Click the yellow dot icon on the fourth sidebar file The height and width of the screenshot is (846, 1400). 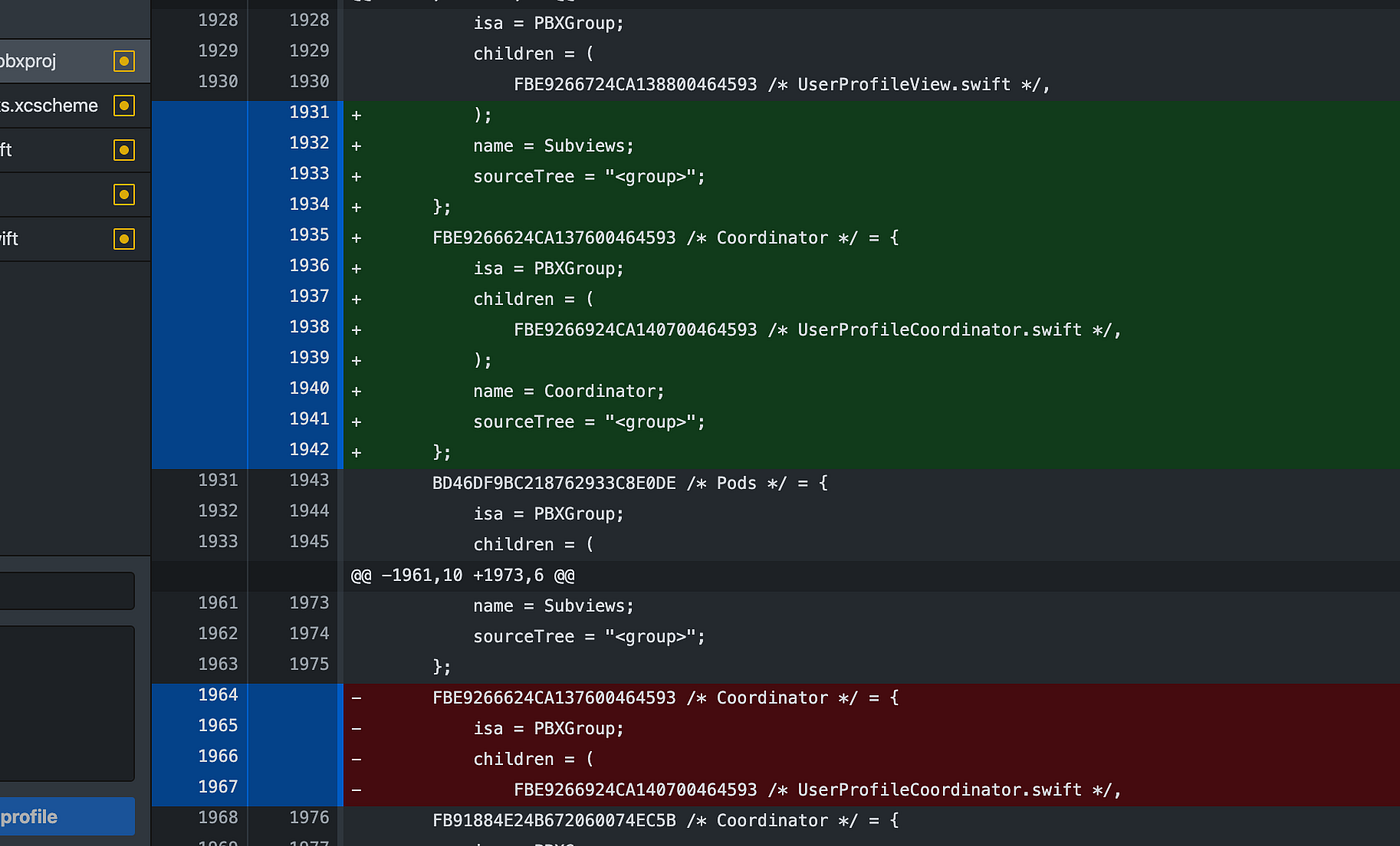tap(123, 194)
